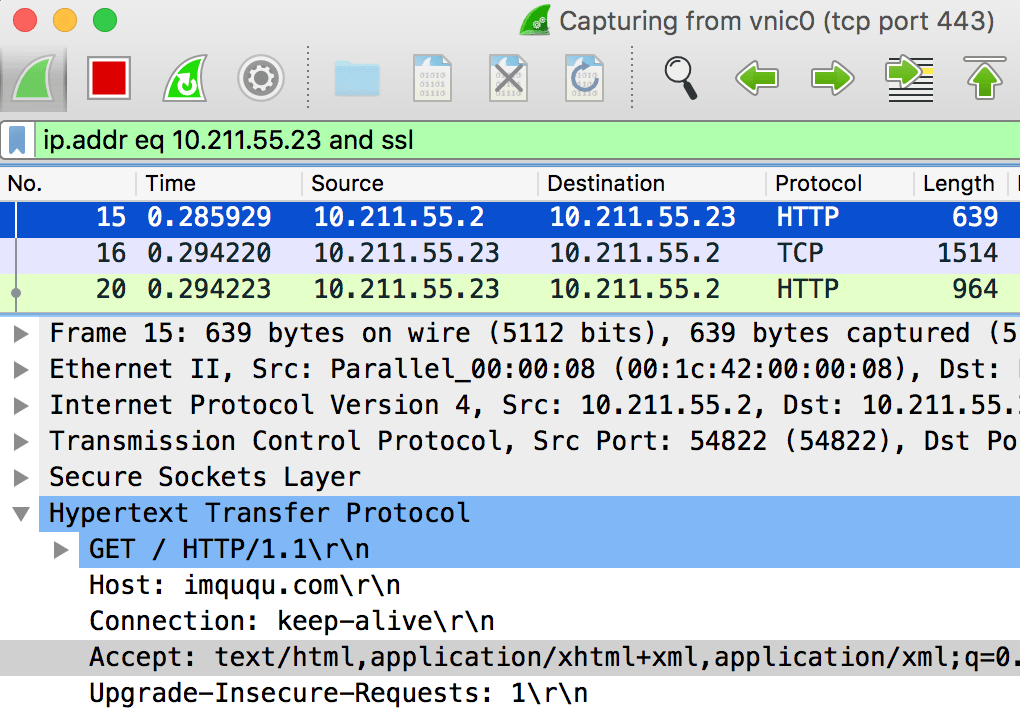Jump to the first packet
1020x712 pixels.
click(x=985, y=78)
